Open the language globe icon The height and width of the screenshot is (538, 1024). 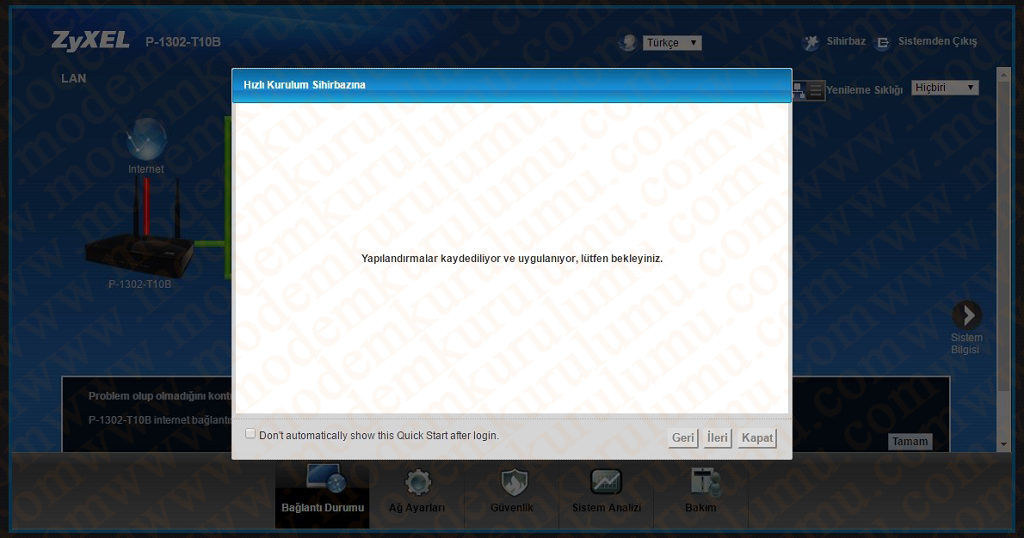[628, 43]
